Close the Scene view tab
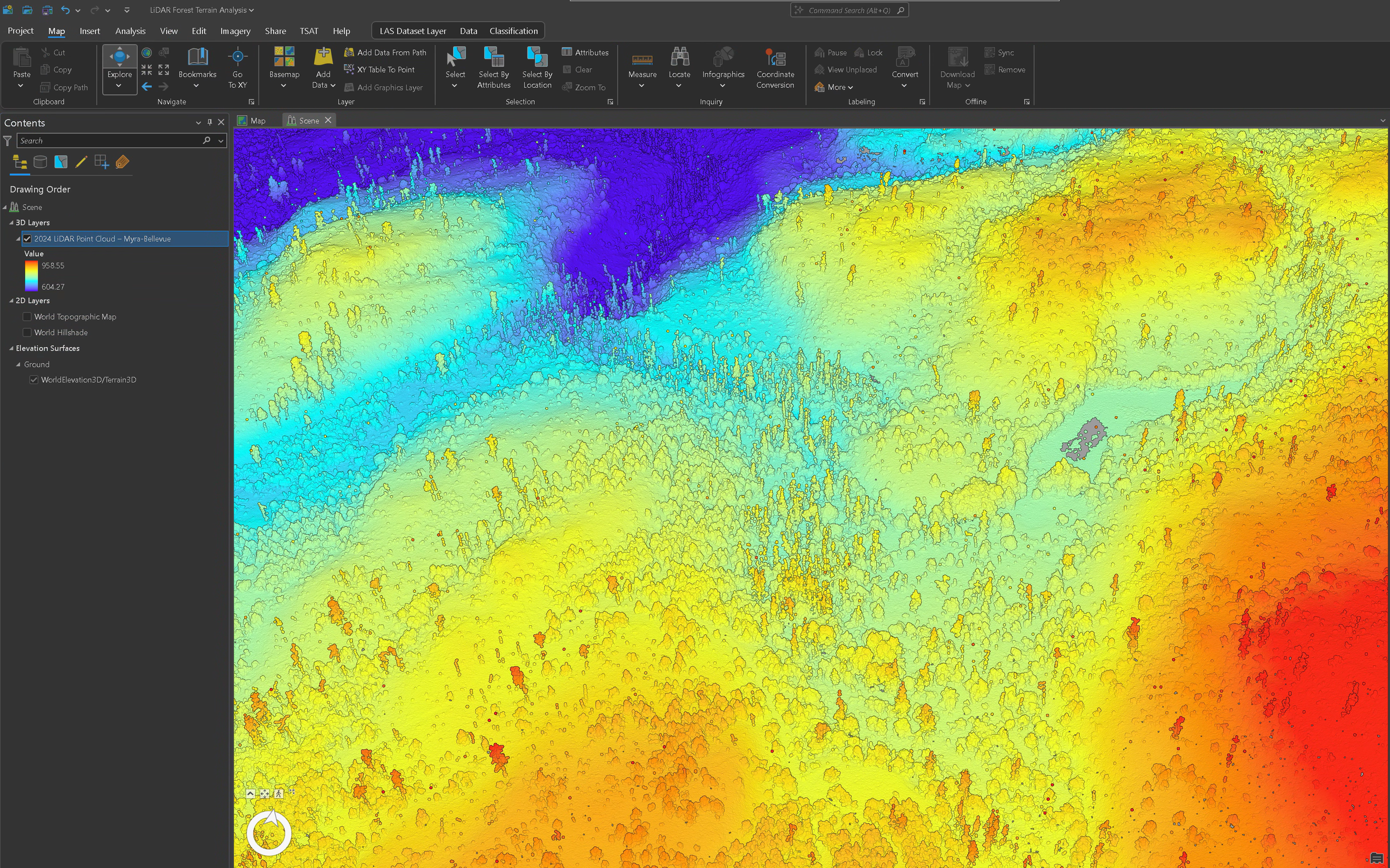The height and width of the screenshot is (868, 1390). (x=328, y=120)
